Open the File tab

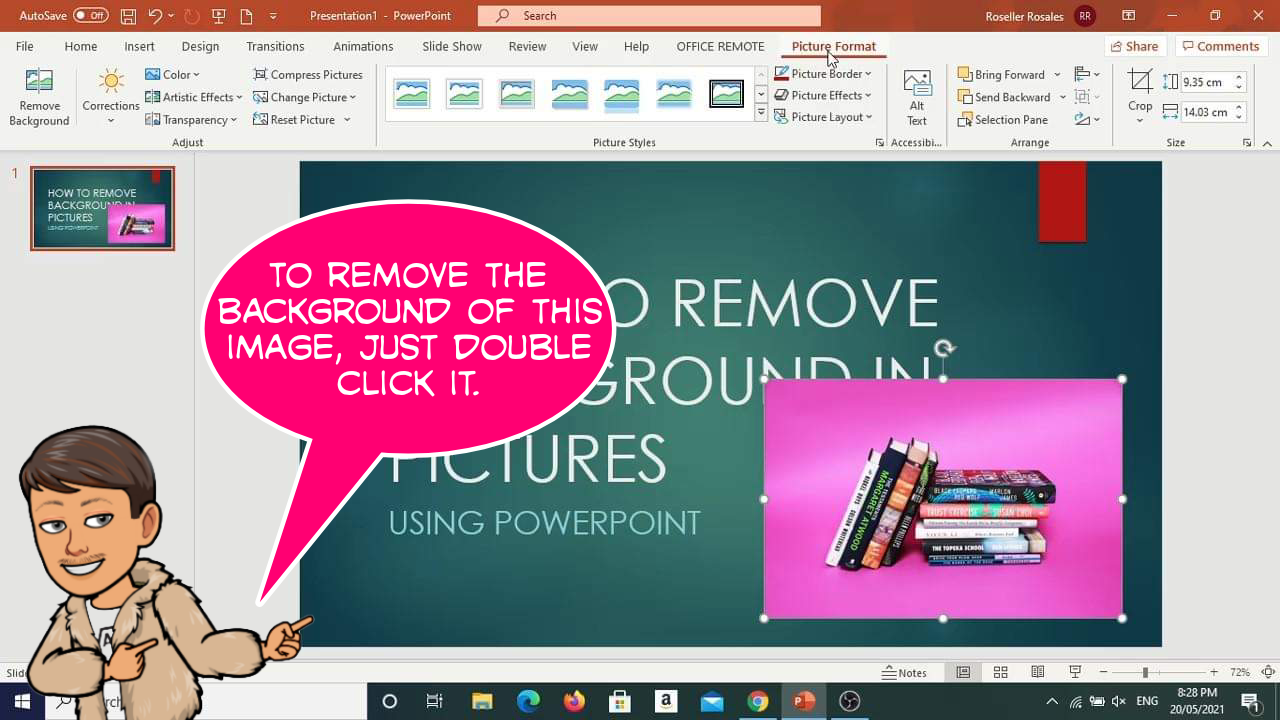(24, 46)
